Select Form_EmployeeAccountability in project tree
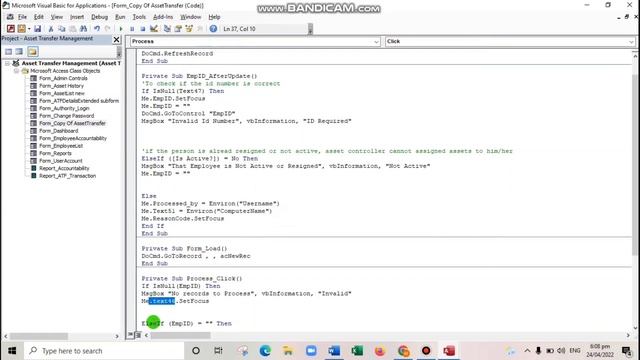 tap(73, 138)
